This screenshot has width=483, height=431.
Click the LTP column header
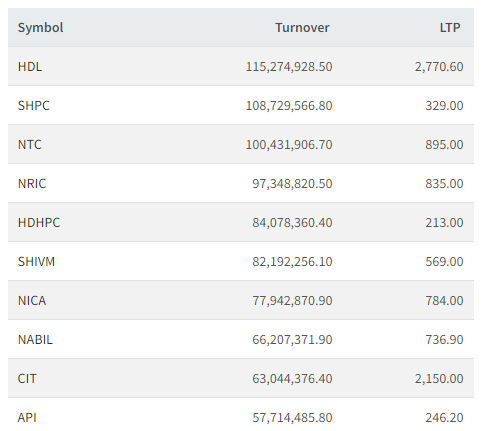tap(450, 28)
